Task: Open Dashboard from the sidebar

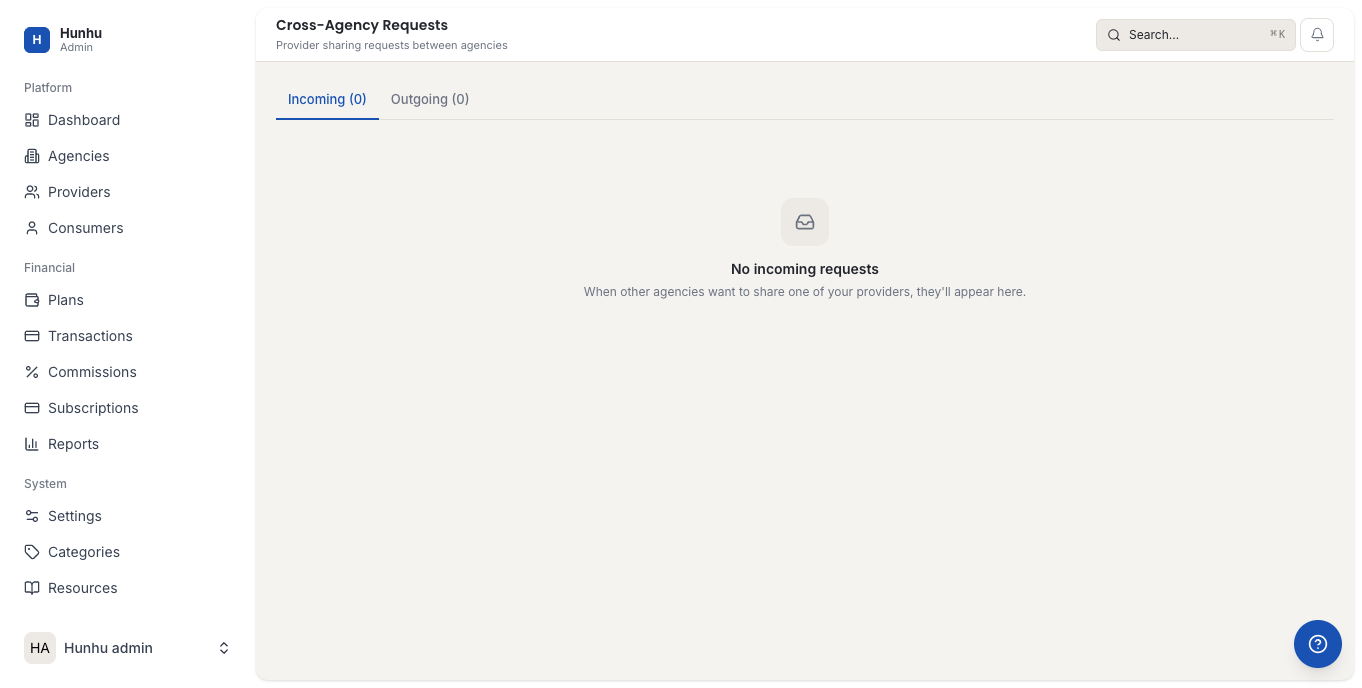Action: point(128,120)
